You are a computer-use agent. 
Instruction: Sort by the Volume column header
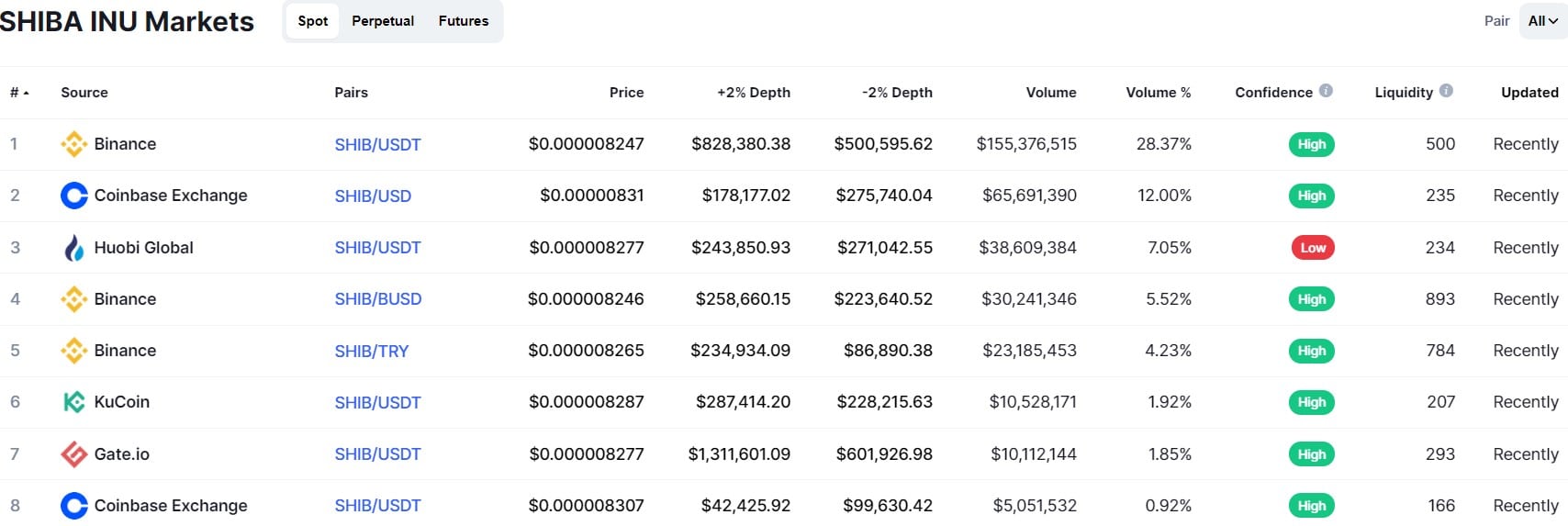click(x=1051, y=93)
